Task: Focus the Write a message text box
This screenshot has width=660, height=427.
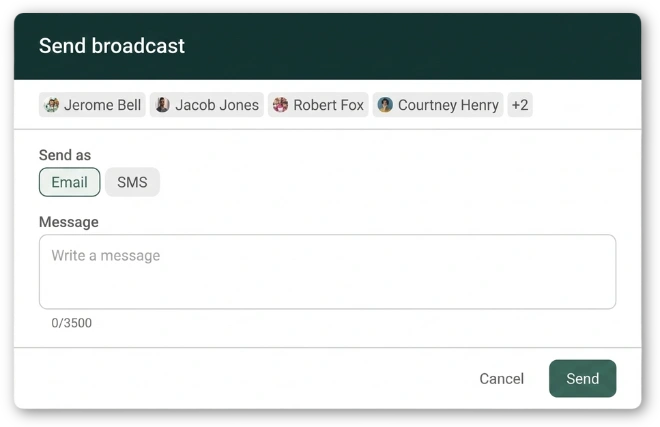Action: click(x=327, y=272)
